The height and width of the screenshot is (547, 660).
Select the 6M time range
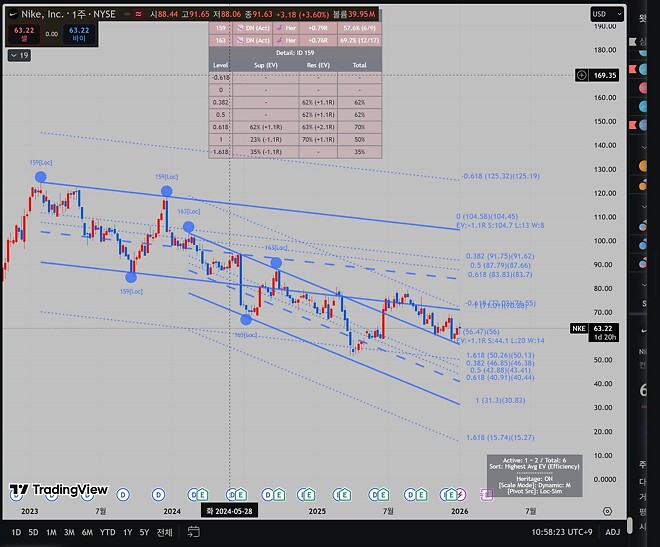tap(87, 532)
